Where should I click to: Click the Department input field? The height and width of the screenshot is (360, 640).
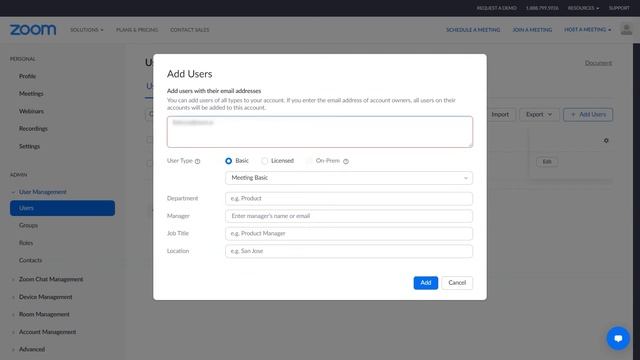[x=349, y=198]
